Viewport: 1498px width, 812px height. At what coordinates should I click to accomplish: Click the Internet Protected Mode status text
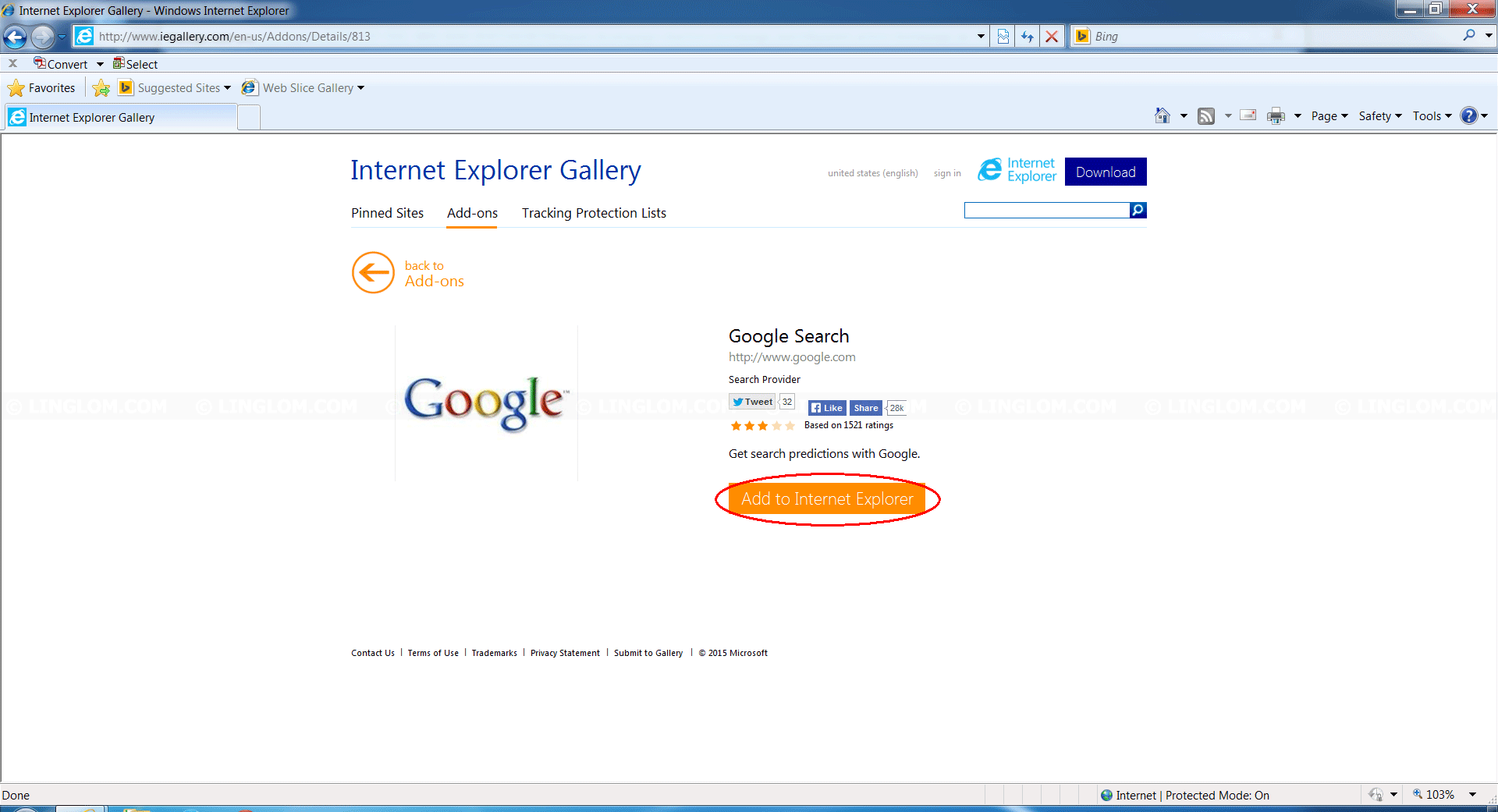[x=1192, y=796]
